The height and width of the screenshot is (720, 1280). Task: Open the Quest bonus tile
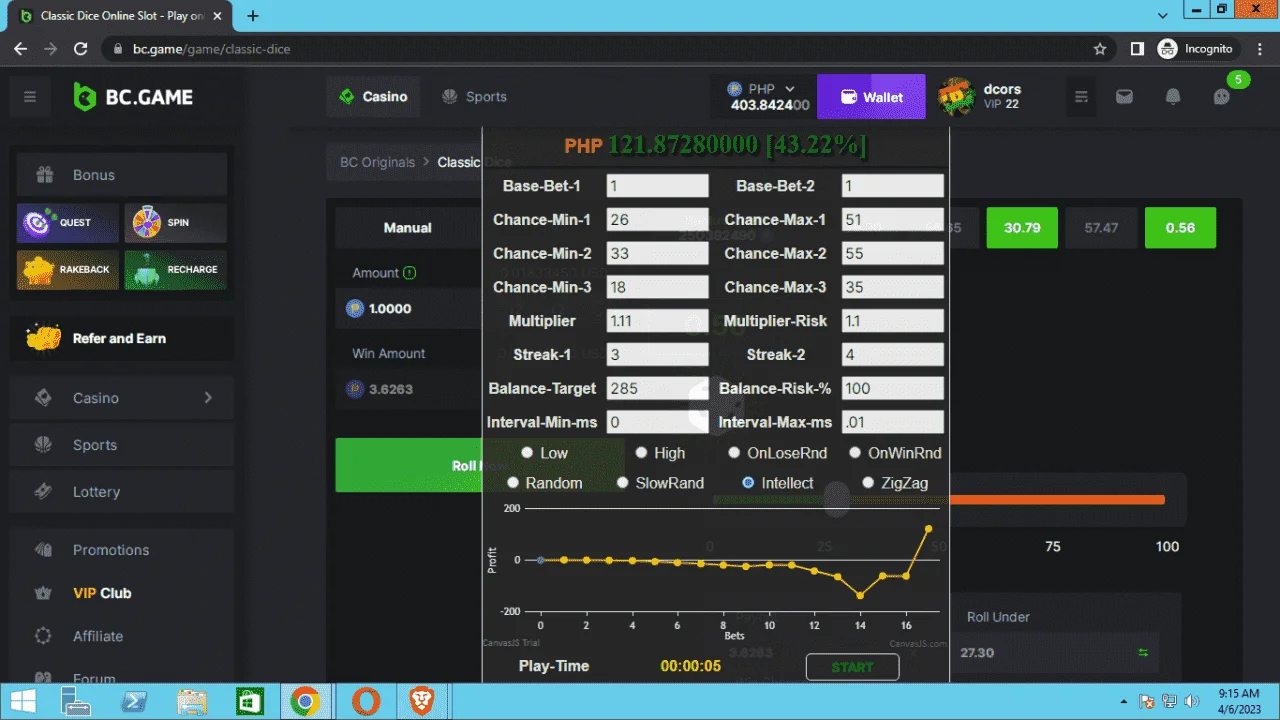[67, 222]
